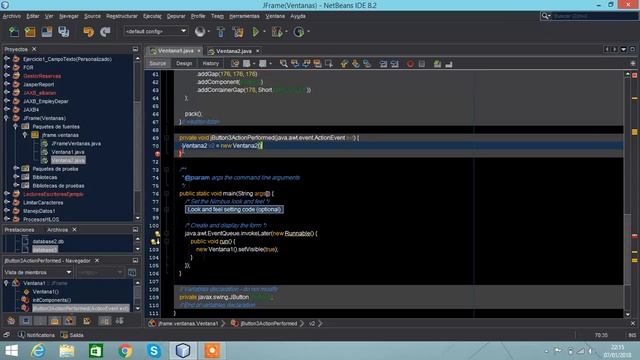Click the comment code icon in editor toolbar
This screenshot has height=360, width=640.
(x=437, y=64)
